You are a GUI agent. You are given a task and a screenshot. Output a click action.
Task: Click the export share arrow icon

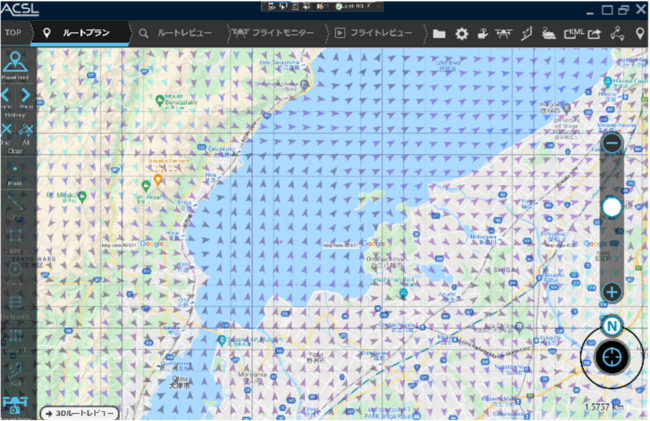coord(594,34)
